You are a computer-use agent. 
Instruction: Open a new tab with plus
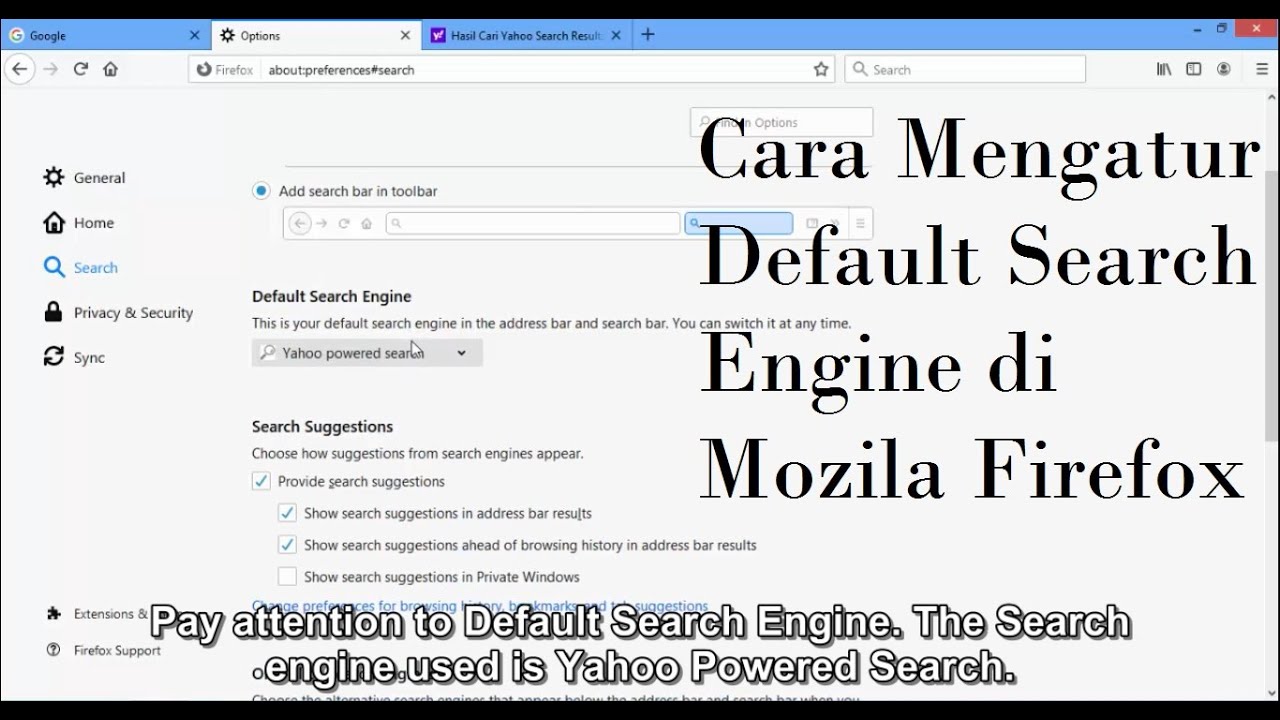tap(648, 35)
